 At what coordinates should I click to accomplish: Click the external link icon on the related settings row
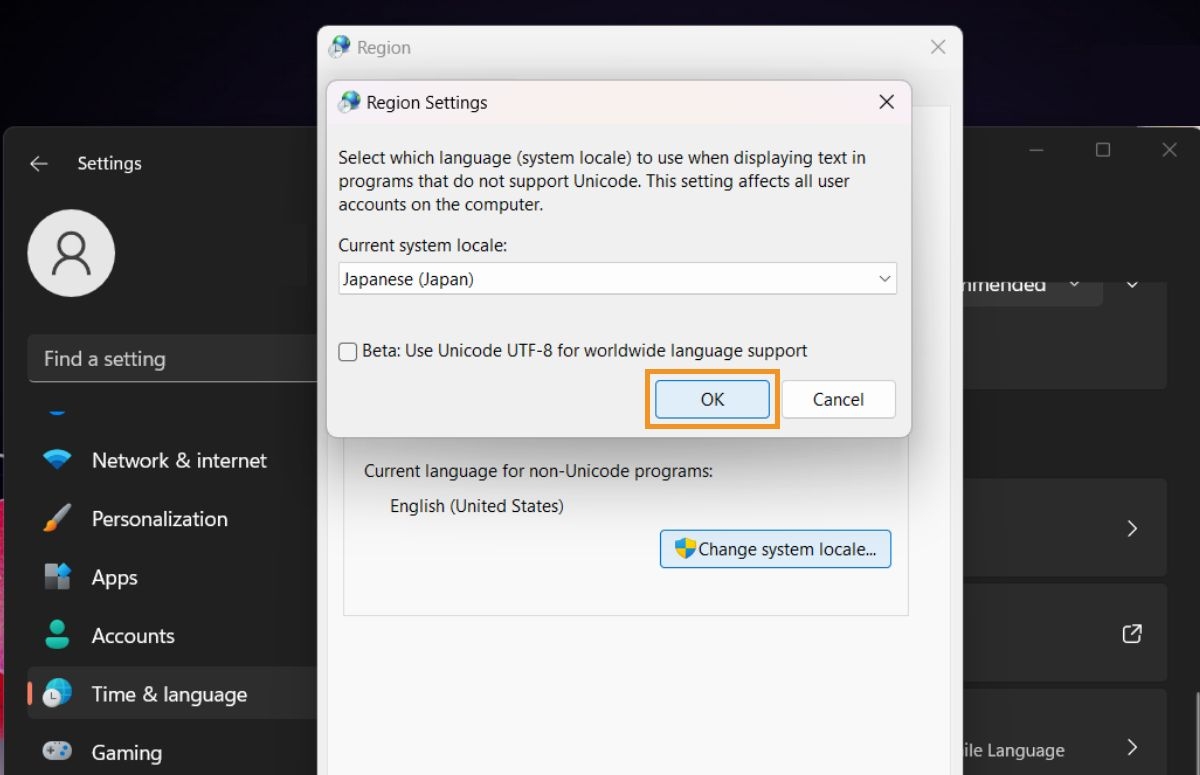pyautogui.click(x=1131, y=633)
